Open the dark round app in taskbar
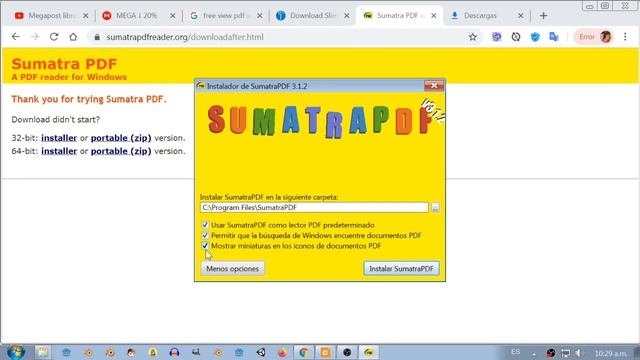The height and width of the screenshot is (360, 640). point(347,352)
